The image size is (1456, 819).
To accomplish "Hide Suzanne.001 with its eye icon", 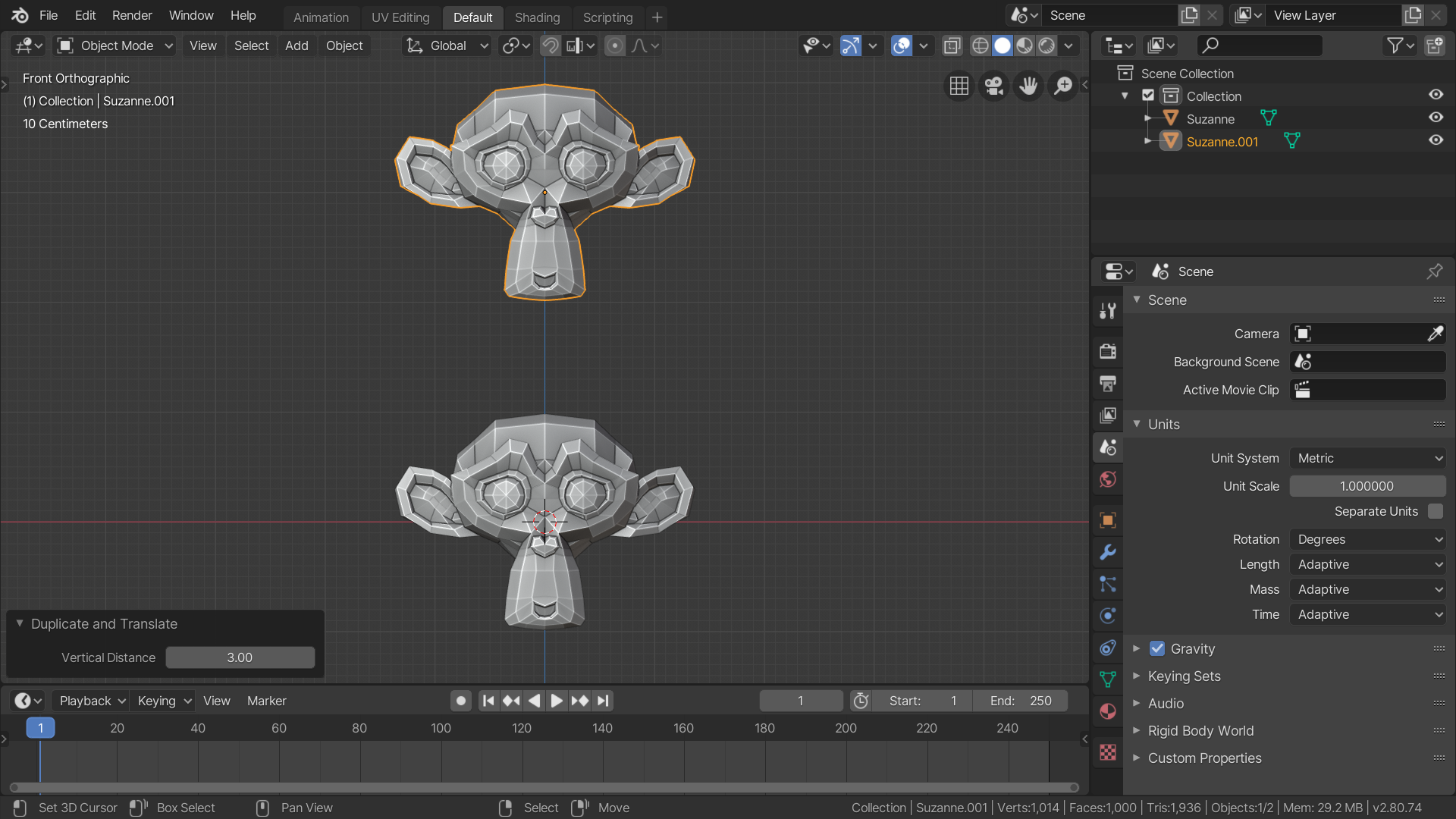I will 1436,140.
